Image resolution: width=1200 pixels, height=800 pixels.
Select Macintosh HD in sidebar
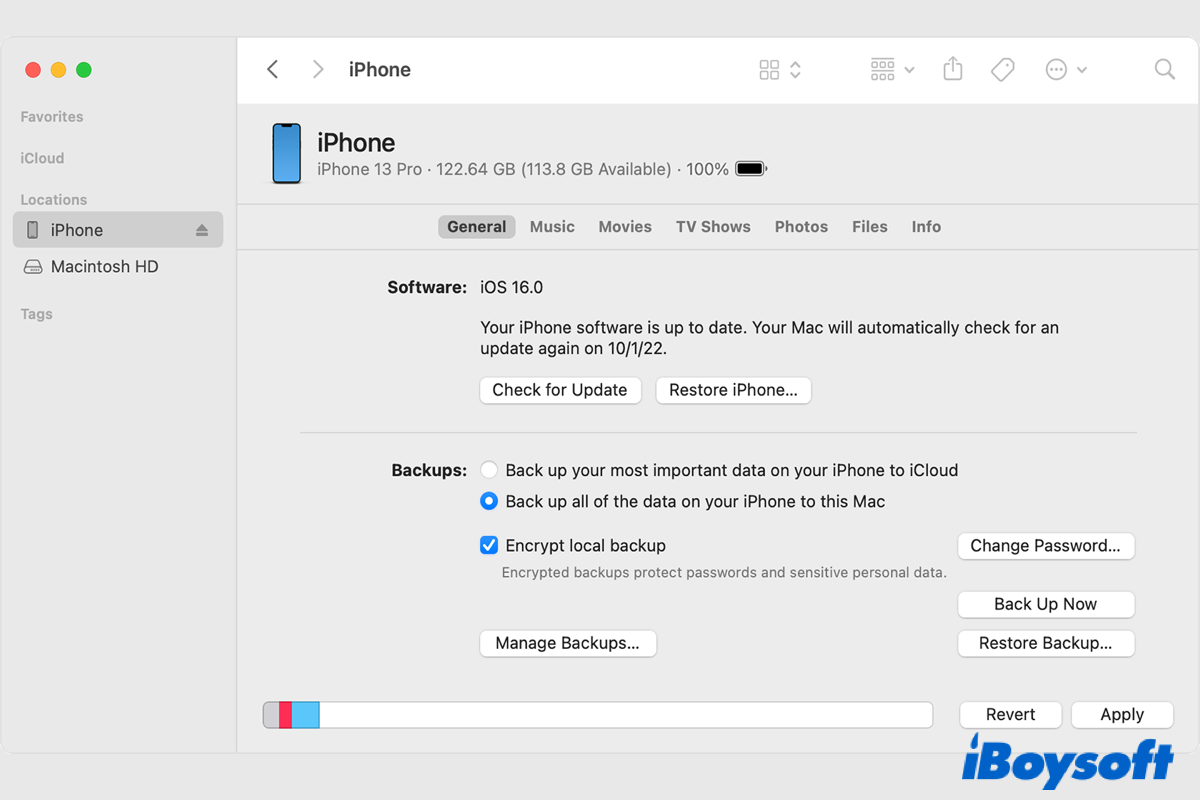coord(104,267)
